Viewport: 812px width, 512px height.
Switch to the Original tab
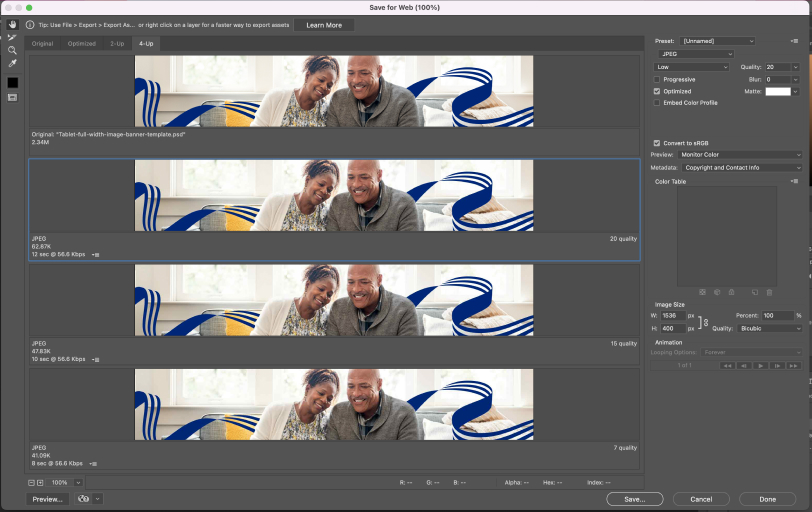42,44
